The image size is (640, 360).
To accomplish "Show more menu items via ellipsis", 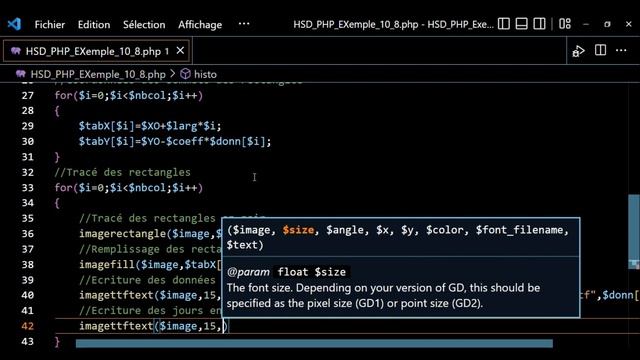I will [244, 24].
